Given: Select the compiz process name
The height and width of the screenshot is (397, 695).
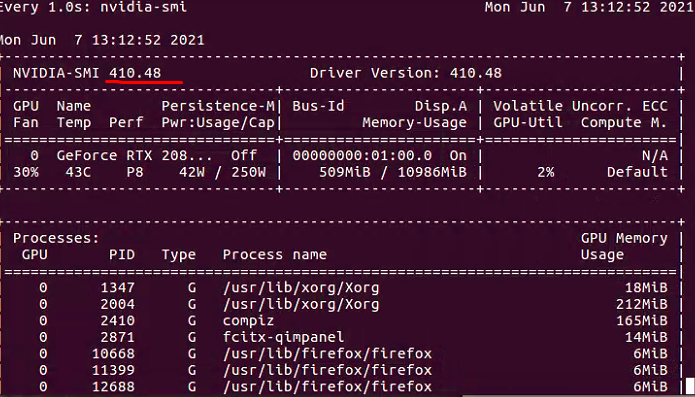Looking at the screenshot, I should pyautogui.click(x=249, y=321).
